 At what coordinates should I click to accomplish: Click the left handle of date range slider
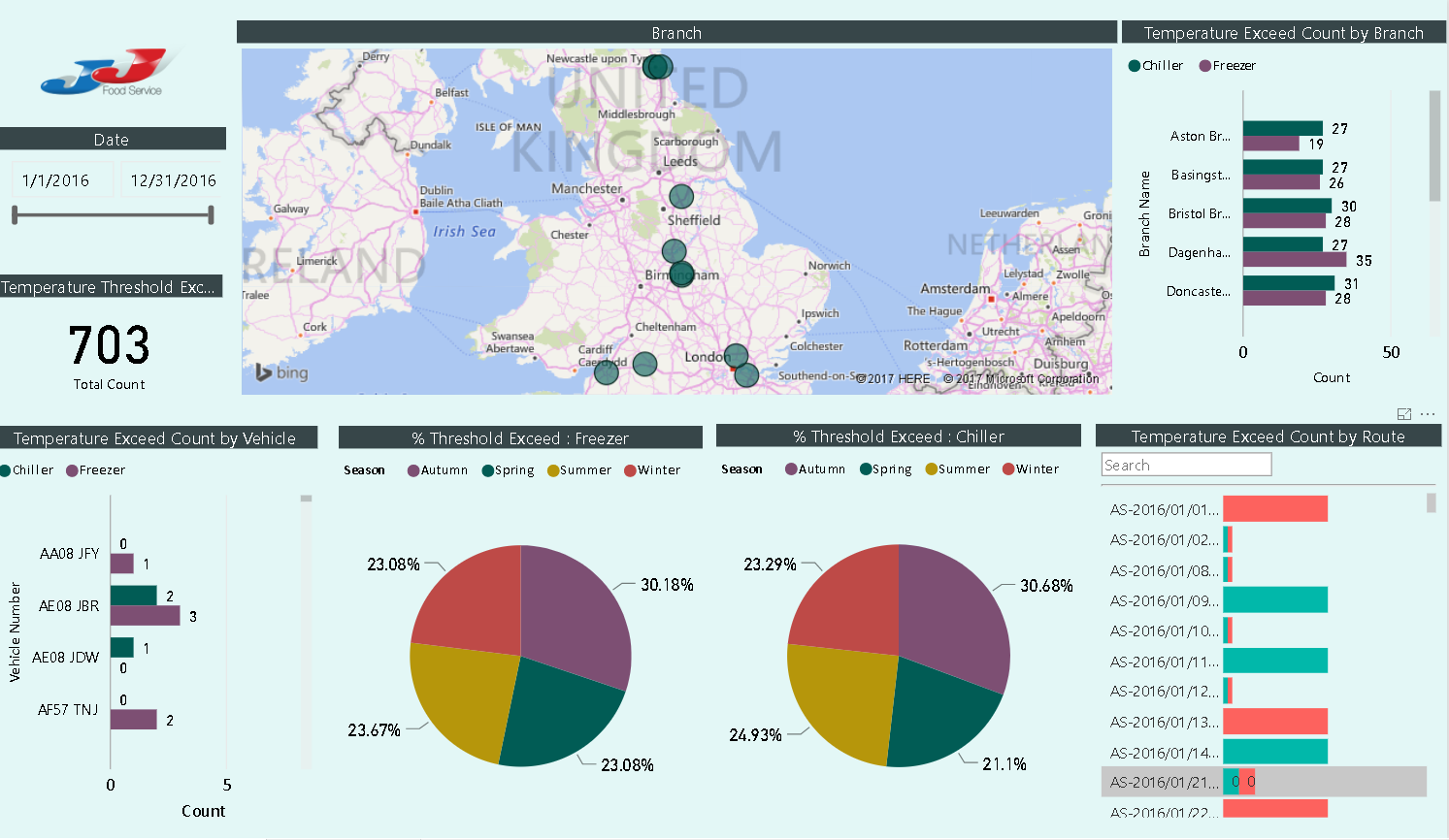[13, 213]
